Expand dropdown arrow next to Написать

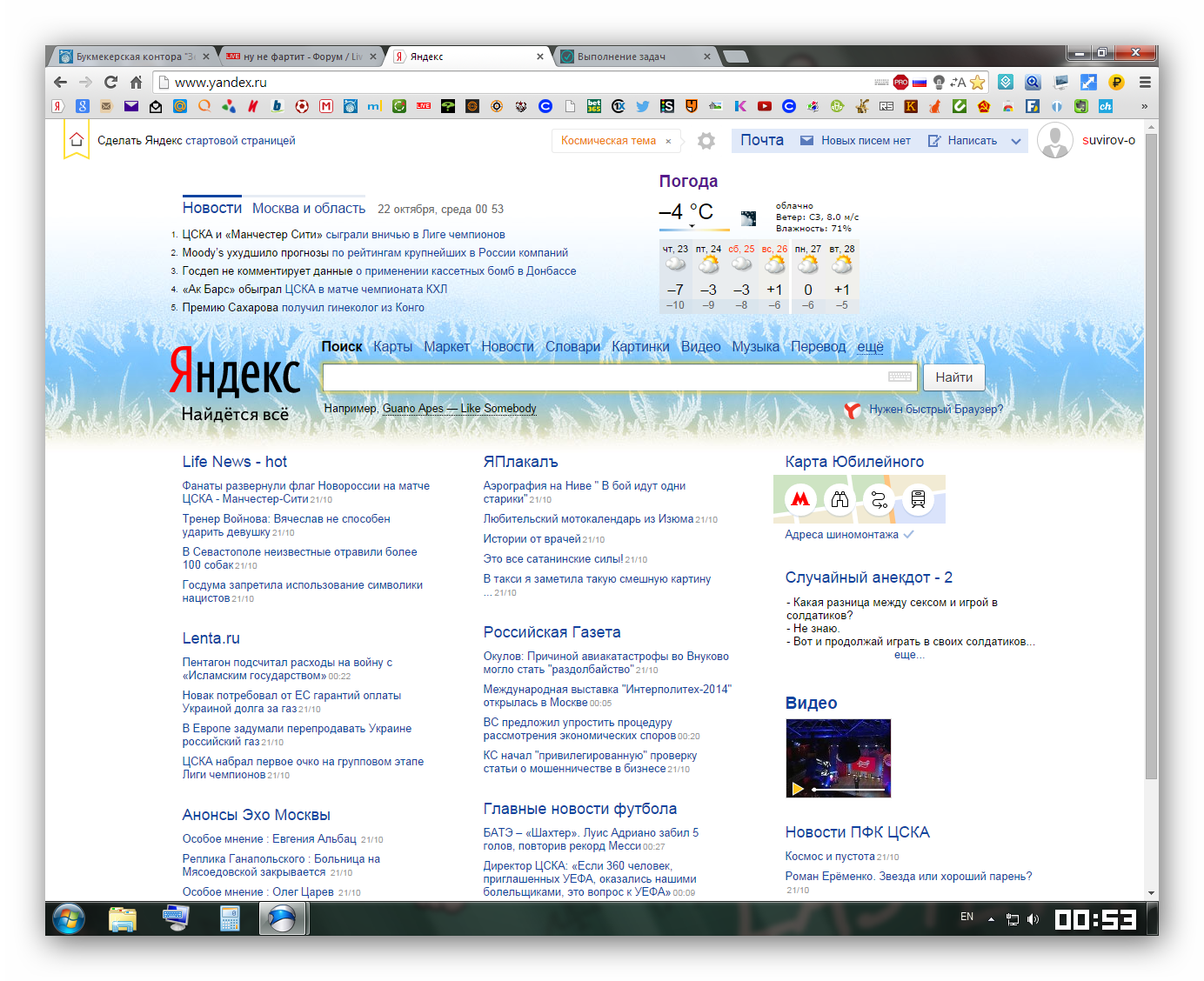pyautogui.click(x=1015, y=141)
